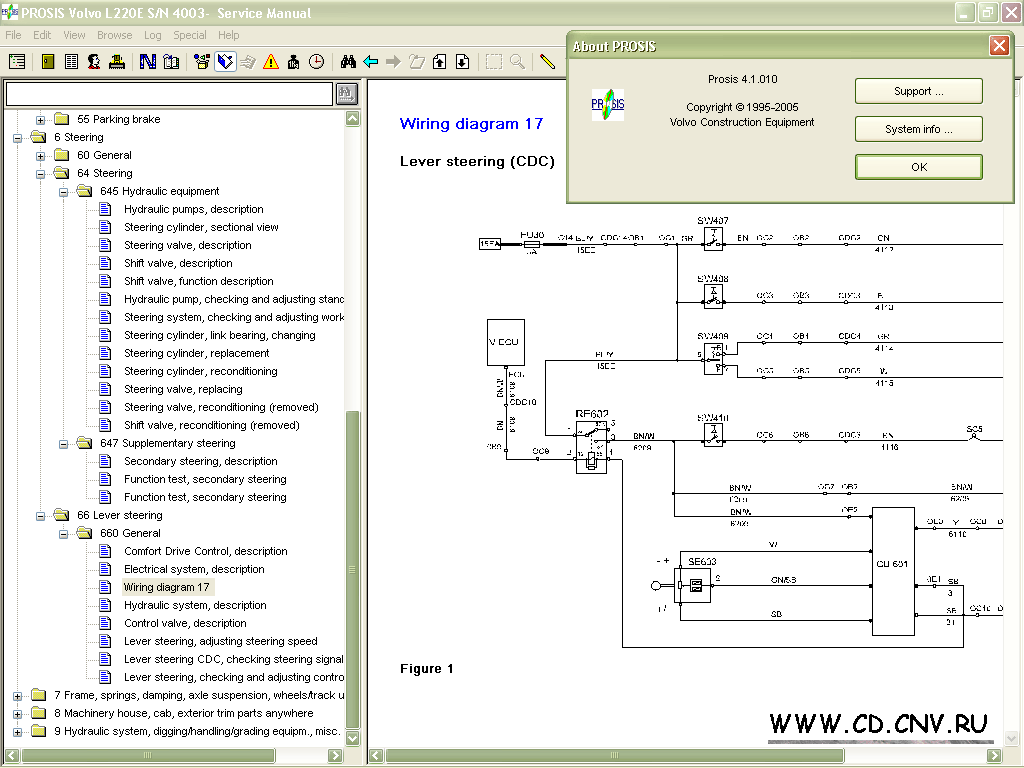This screenshot has width=1024, height=768.
Task: Collapse the 645 Hydraulic equipment folder
Action: 63,192
